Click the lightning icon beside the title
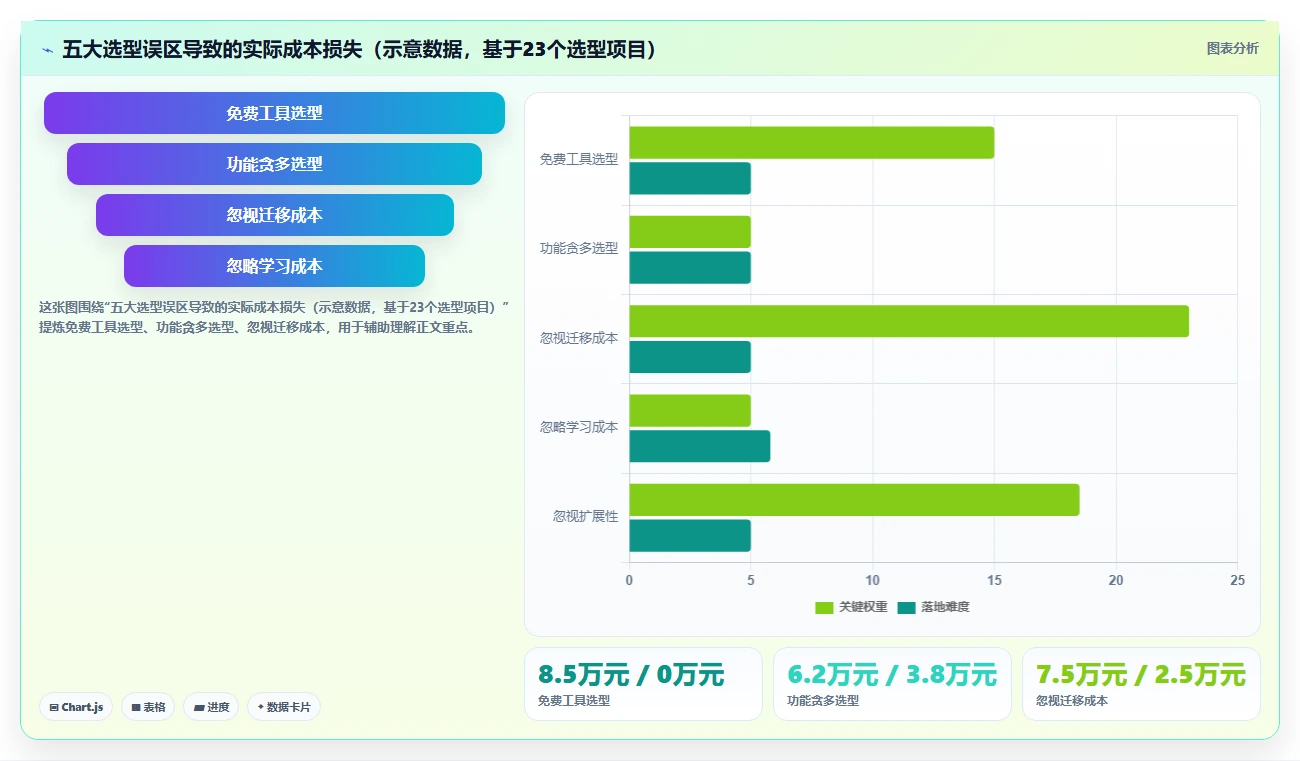Image resolution: width=1300 pixels, height=761 pixels. 47,50
